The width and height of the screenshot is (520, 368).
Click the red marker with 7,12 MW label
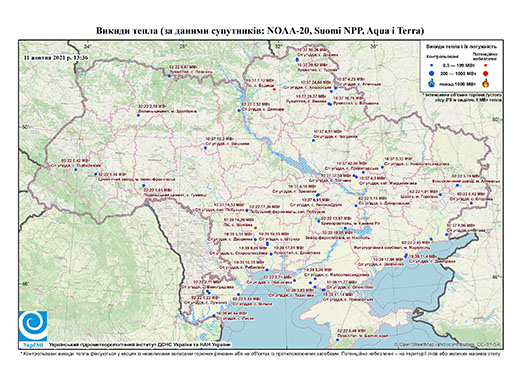pos(274,89)
